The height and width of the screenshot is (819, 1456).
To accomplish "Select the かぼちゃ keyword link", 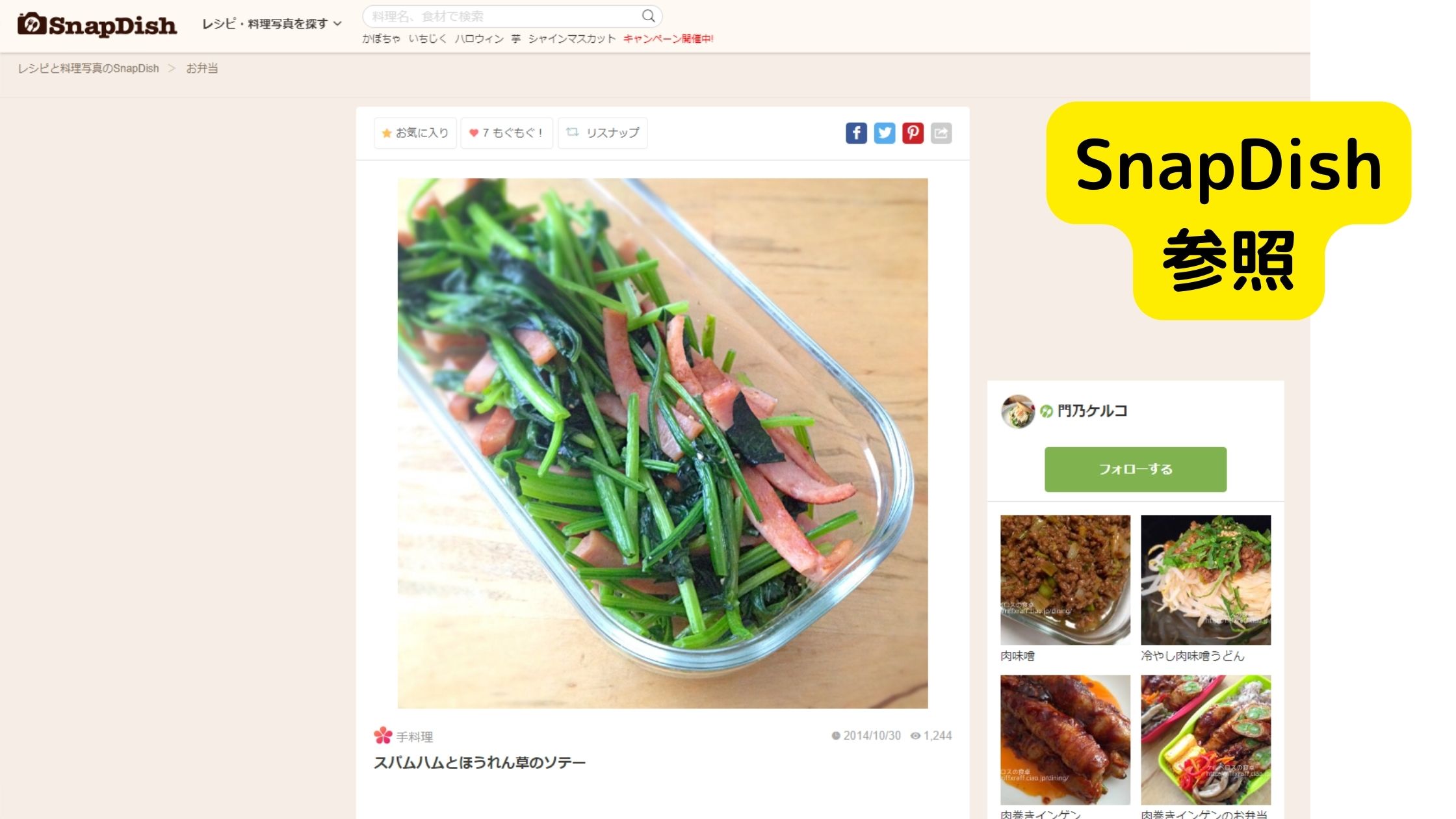I will coord(382,39).
